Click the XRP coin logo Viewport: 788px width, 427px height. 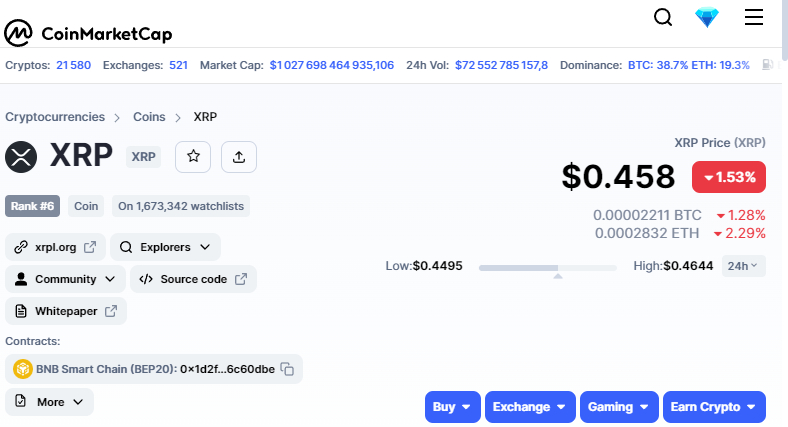click(x=21, y=157)
